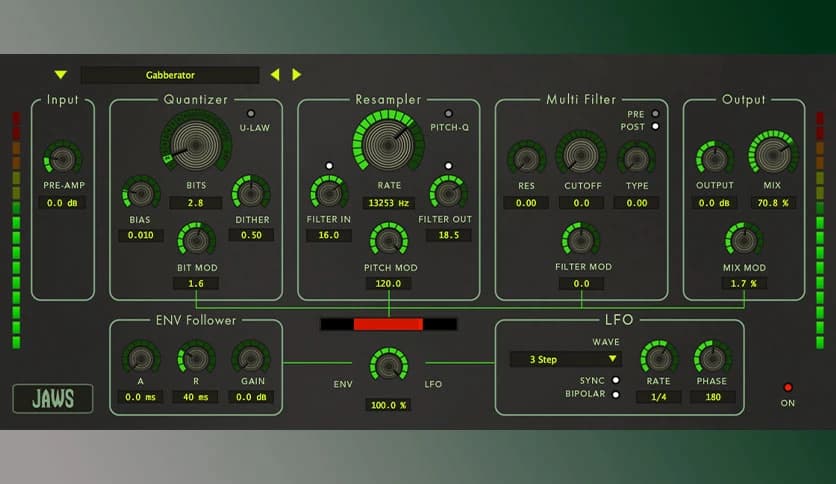Screen dimensions: 836x484
Task: Click the OUTPUT value 0.0 dB
Action: pyautogui.click(x=714, y=203)
